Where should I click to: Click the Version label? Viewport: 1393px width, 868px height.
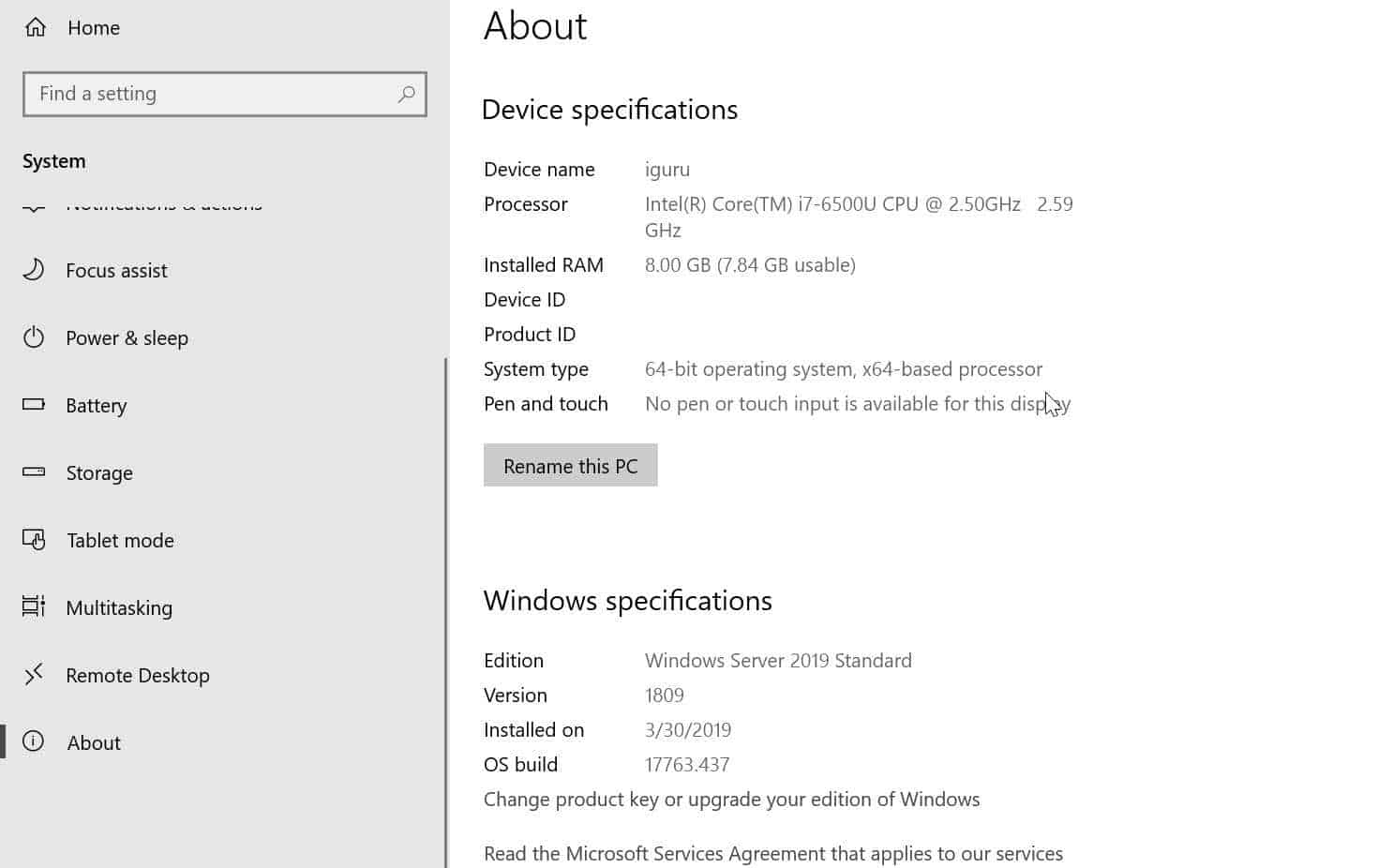coord(516,696)
